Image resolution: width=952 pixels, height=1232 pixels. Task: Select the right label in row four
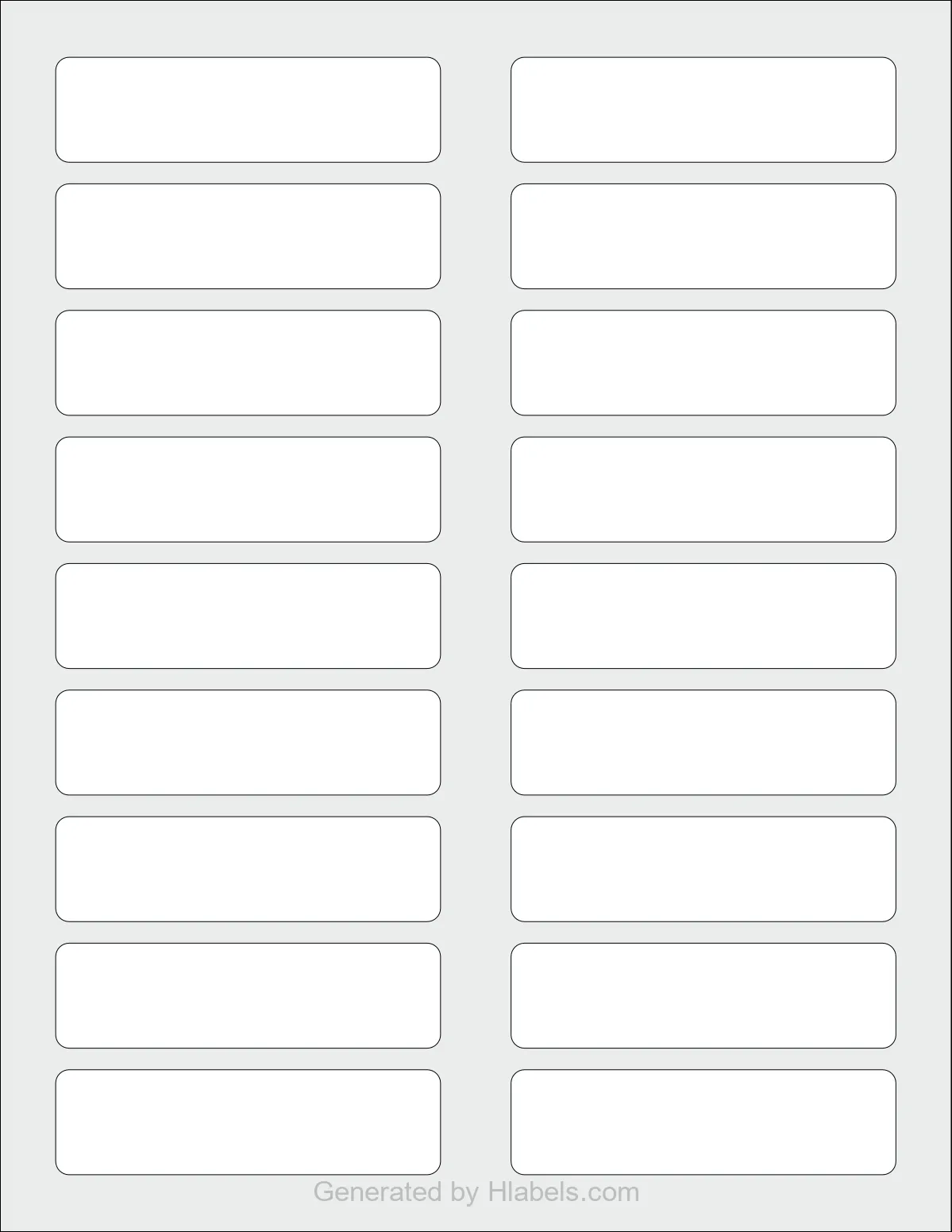pos(703,489)
